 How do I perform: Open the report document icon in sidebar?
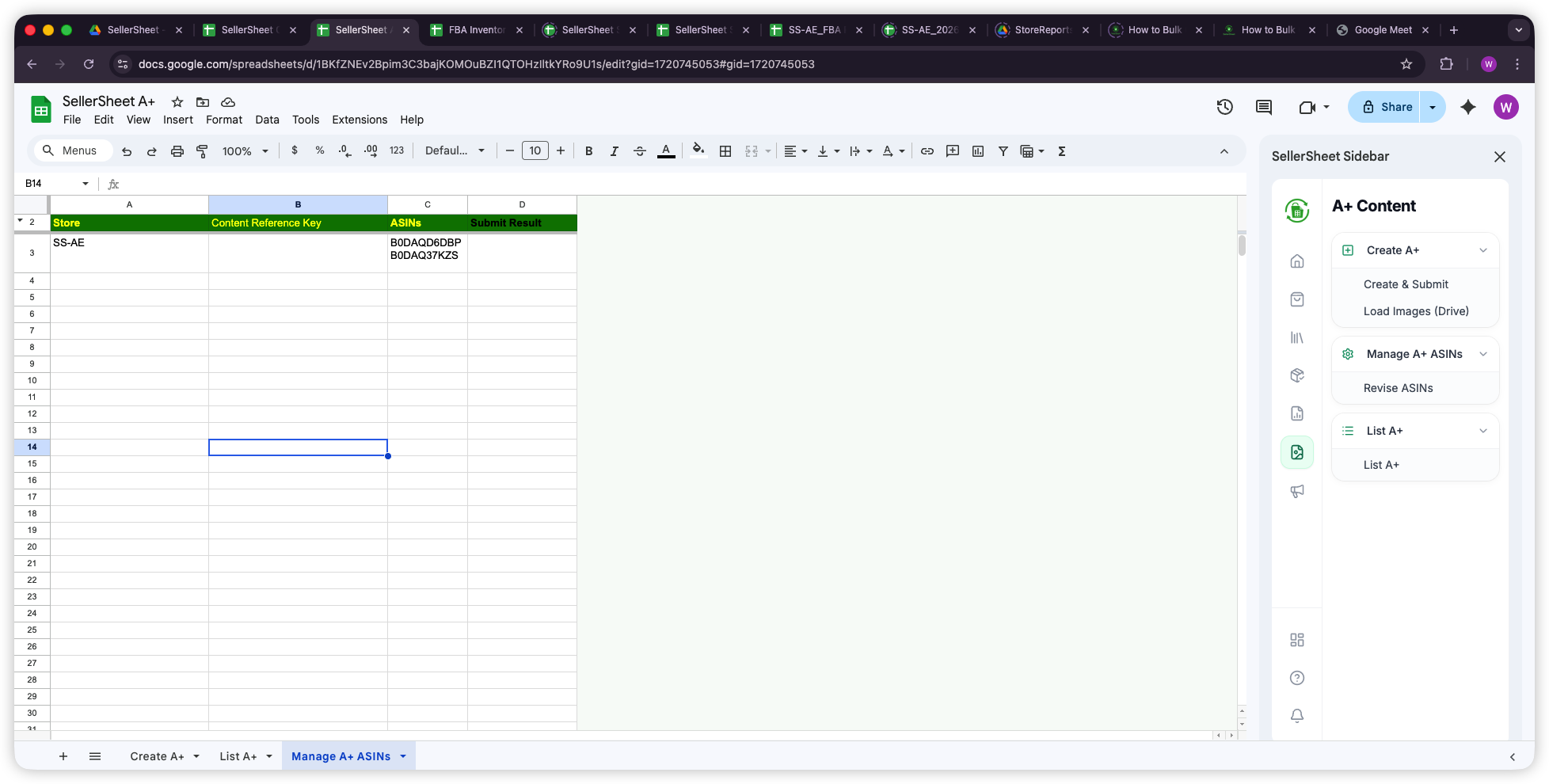click(x=1297, y=413)
